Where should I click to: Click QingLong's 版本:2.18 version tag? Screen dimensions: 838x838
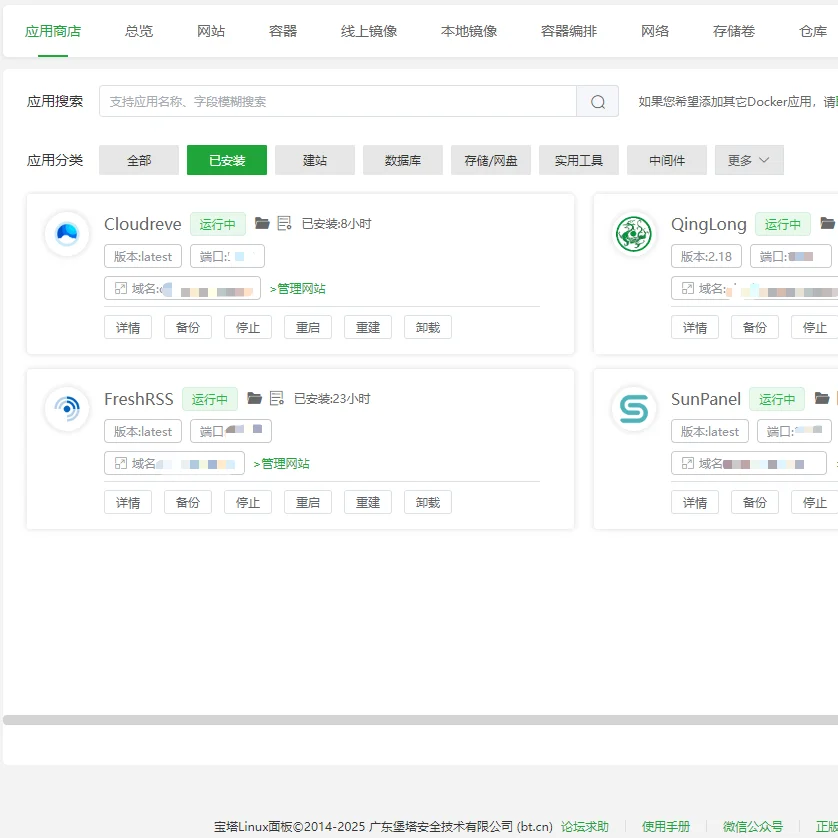[706, 256]
